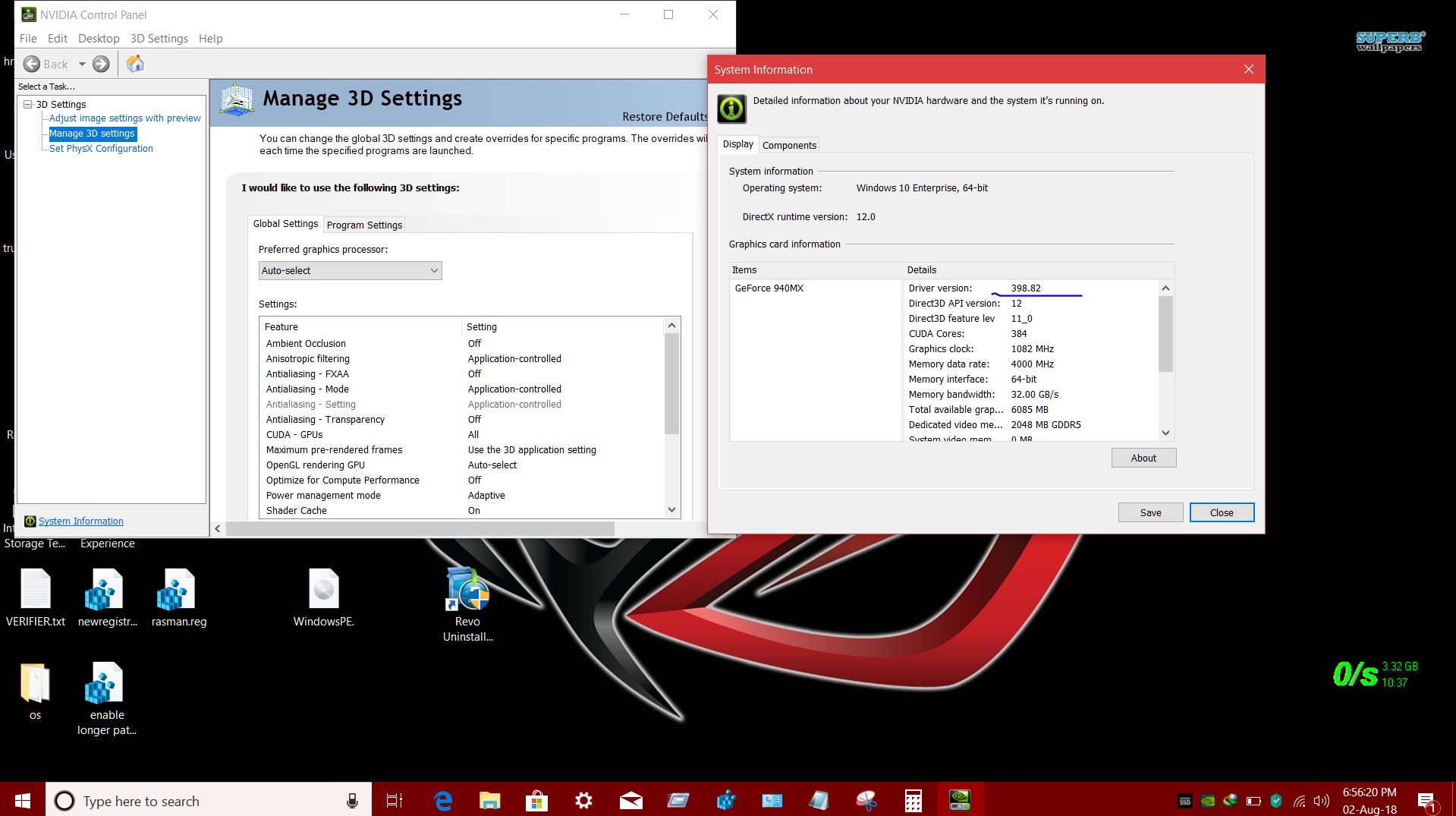
Task: Select Maximum pre-rendered frames row
Action: pyautogui.click(x=462, y=450)
